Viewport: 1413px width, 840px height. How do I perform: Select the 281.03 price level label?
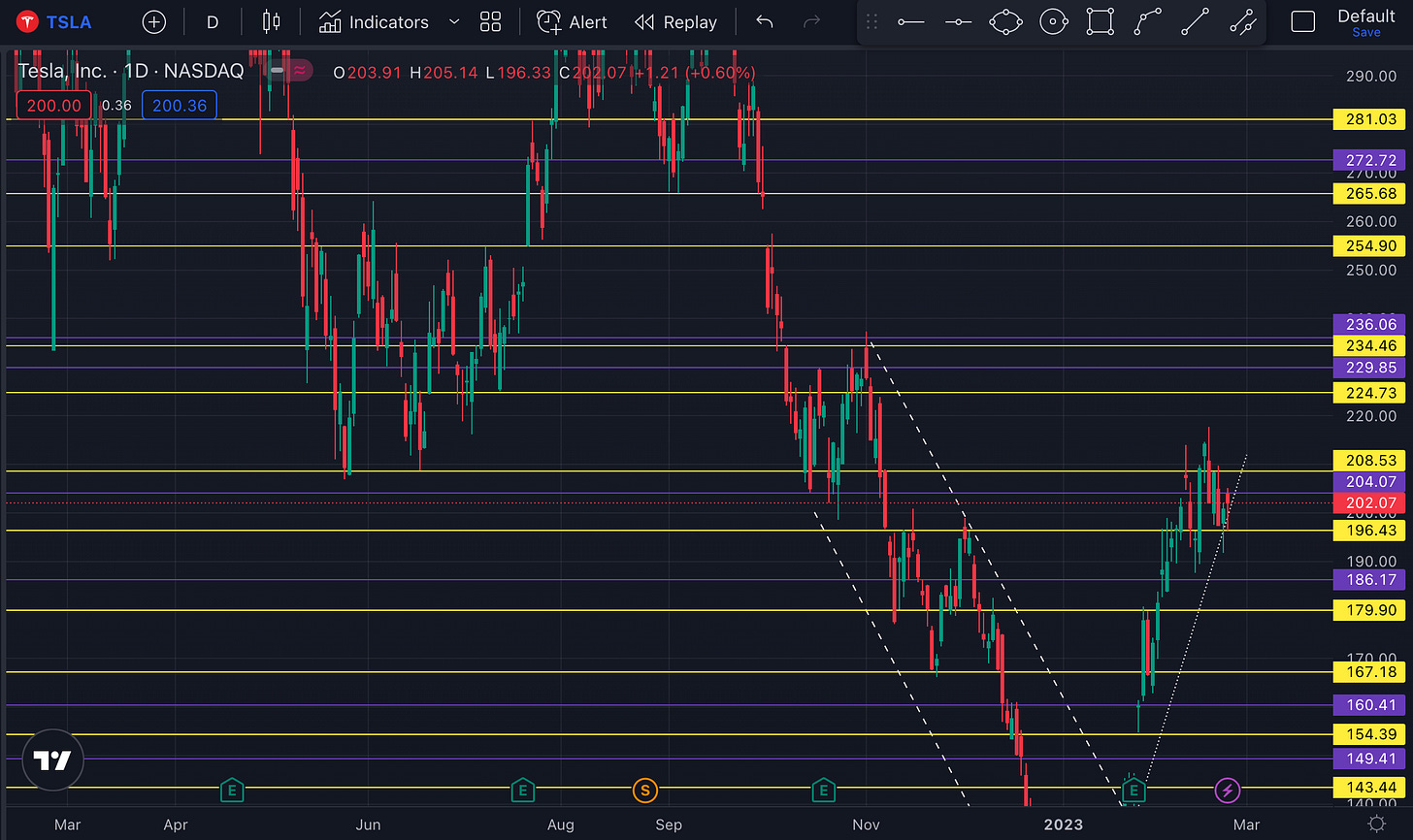click(x=1371, y=119)
